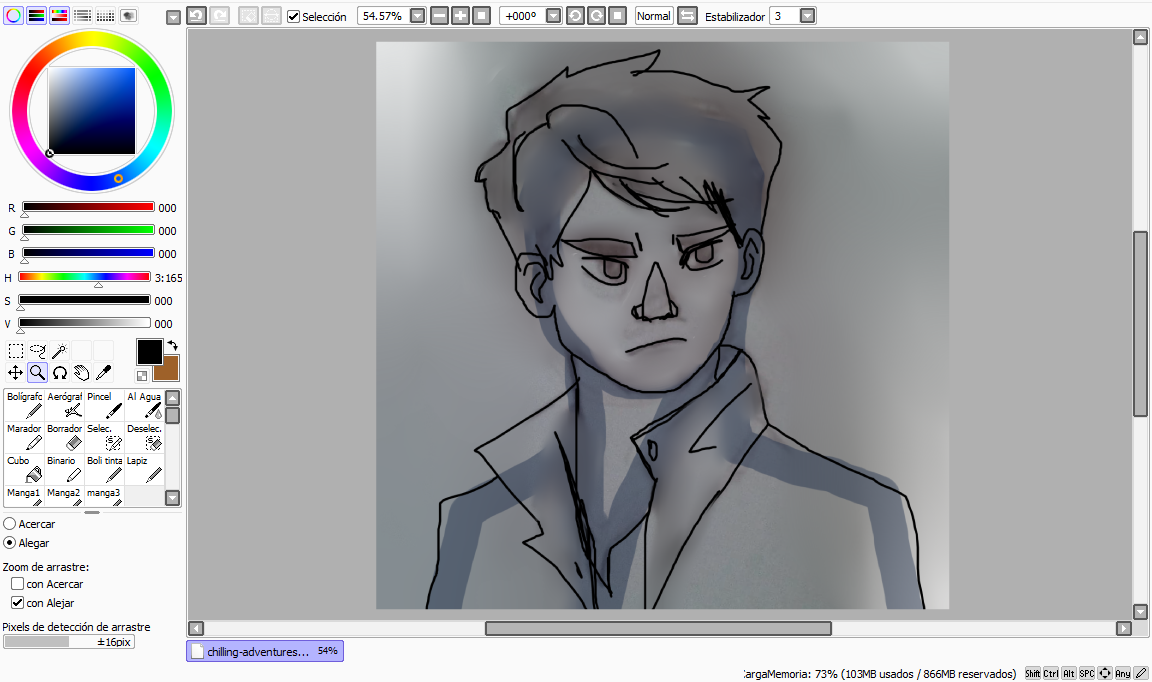
Task: Click the green G channel slider
Action: pyautogui.click(x=87, y=230)
